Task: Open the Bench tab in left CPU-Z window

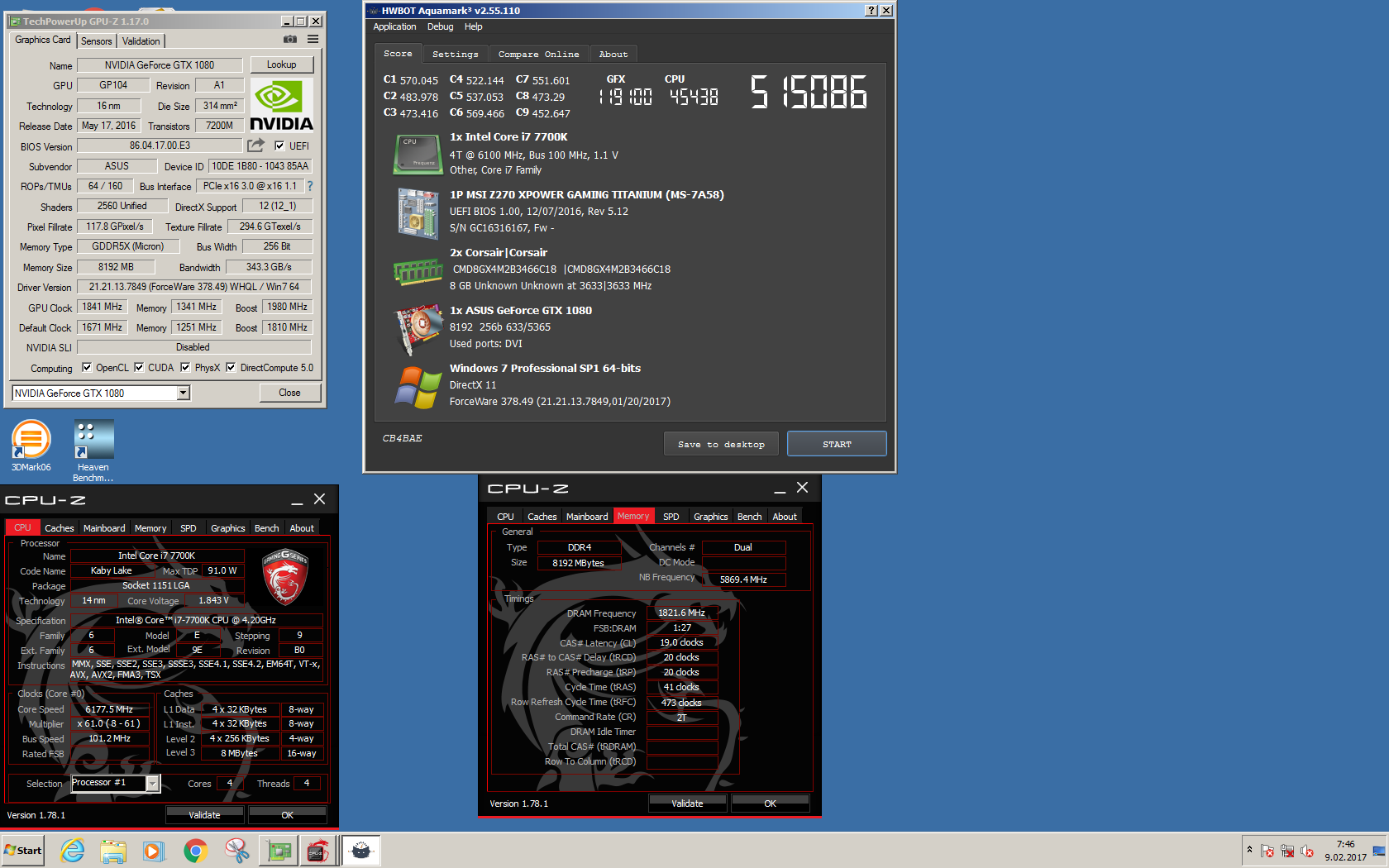Action: click(x=266, y=528)
